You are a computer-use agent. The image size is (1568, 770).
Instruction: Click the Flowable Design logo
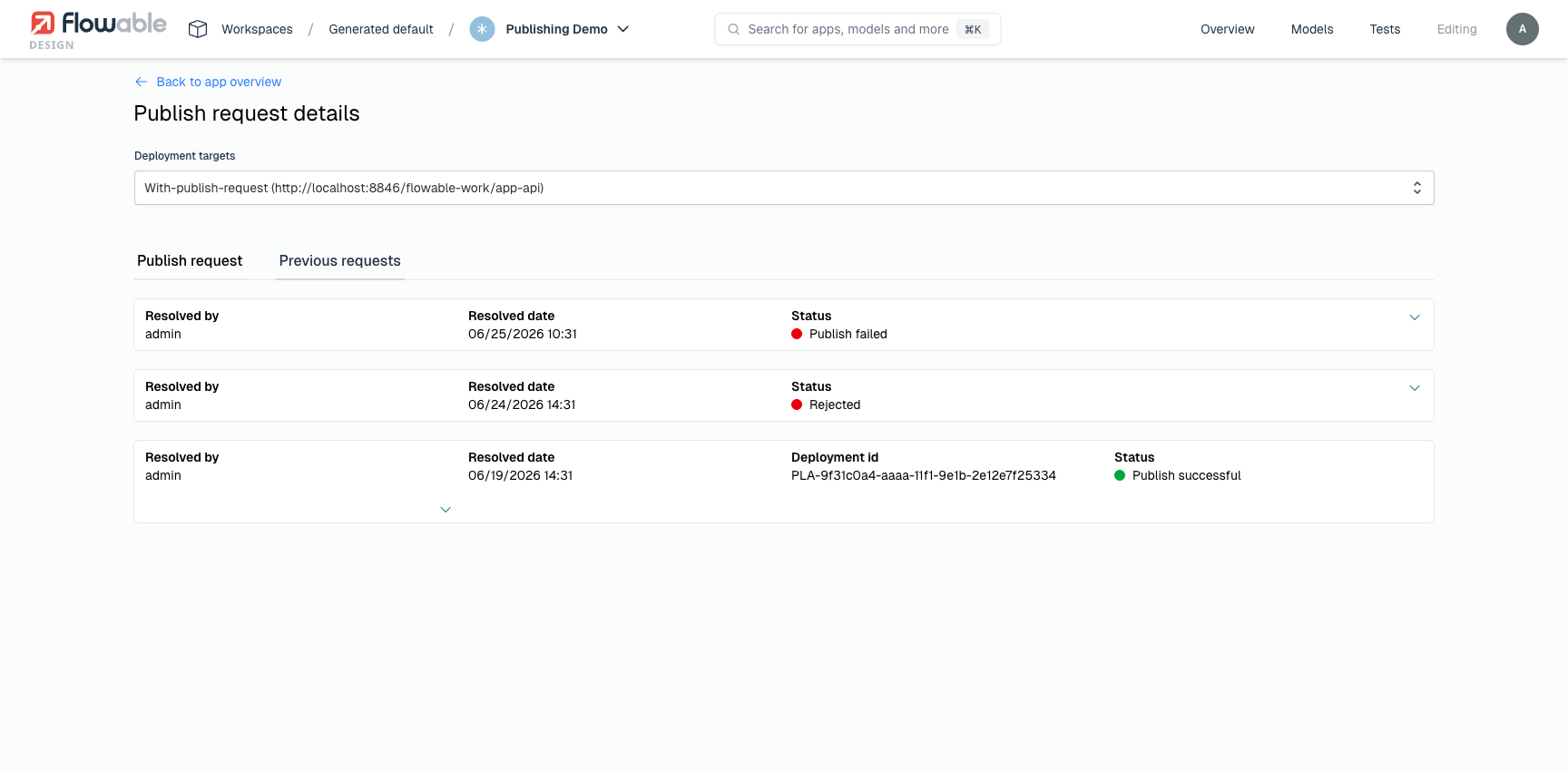98,30
